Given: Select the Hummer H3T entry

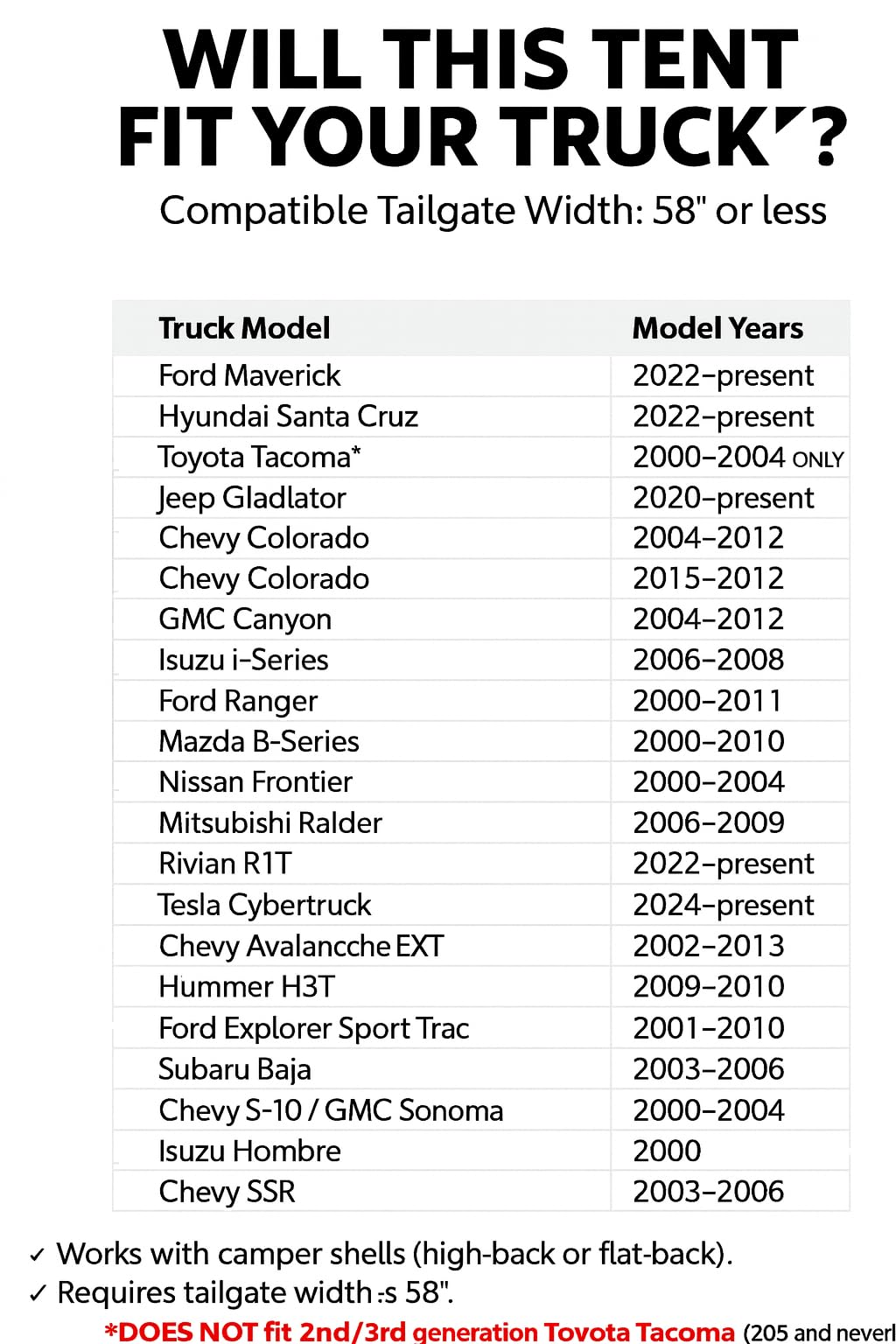Looking at the screenshot, I should click(x=247, y=987).
